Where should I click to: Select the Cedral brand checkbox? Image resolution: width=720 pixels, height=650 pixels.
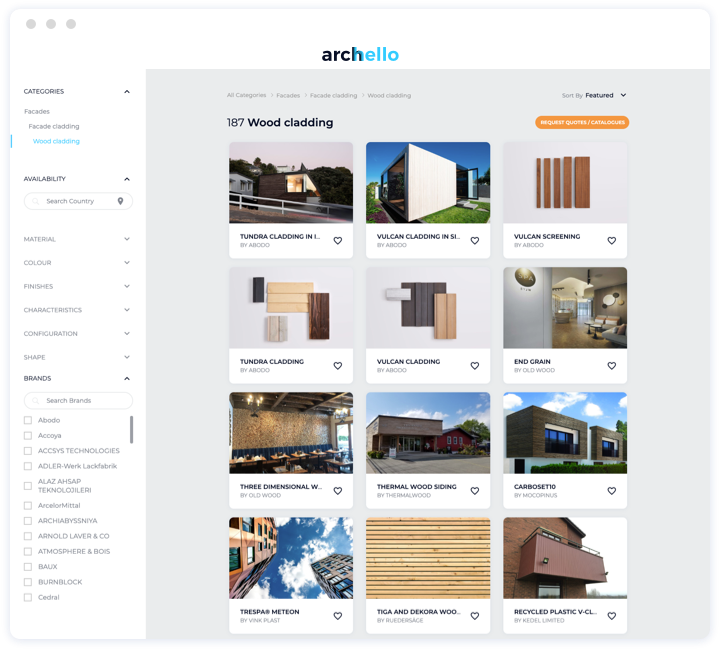pyautogui.click(x=28, y=597)
